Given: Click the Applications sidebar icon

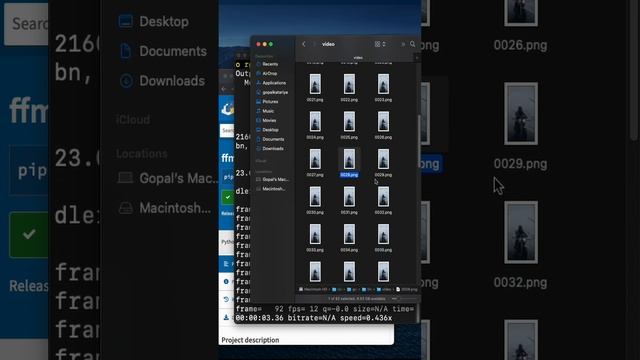Looking at the screenshot, I should click(258, 83).
